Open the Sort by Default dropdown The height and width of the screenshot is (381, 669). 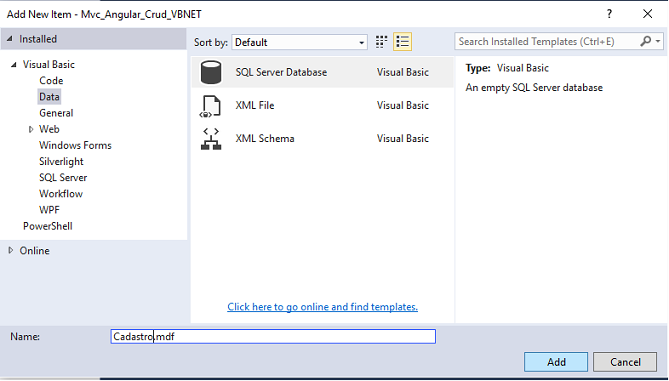[x=300, y=42]
